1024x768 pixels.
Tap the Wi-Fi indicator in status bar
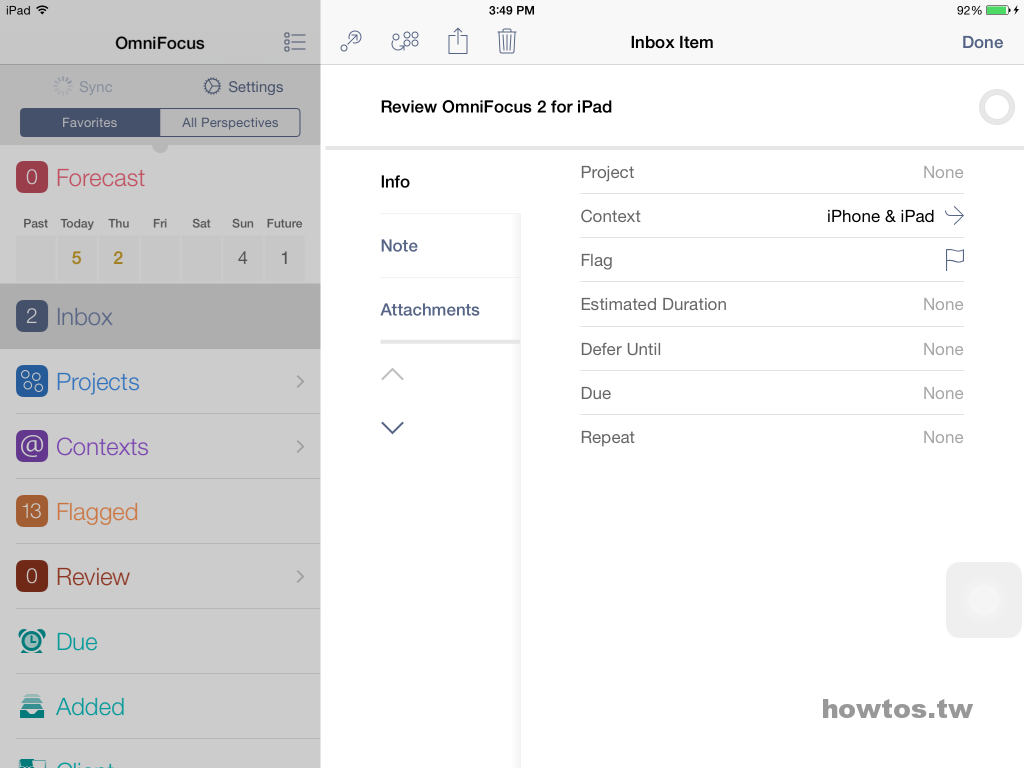pyautogui.click(x=42, y=10)
